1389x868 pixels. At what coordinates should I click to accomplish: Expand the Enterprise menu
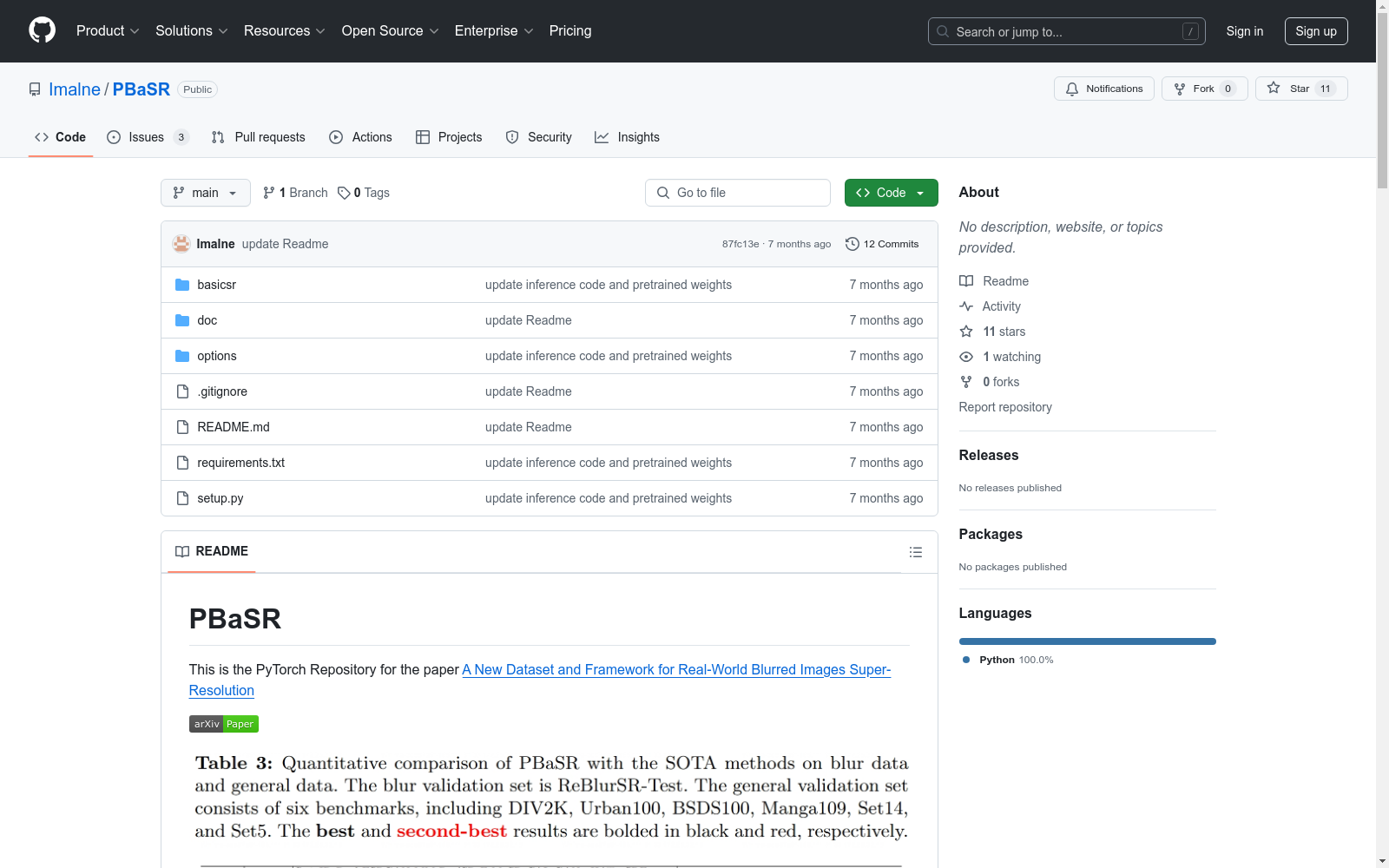coord(494,30)
